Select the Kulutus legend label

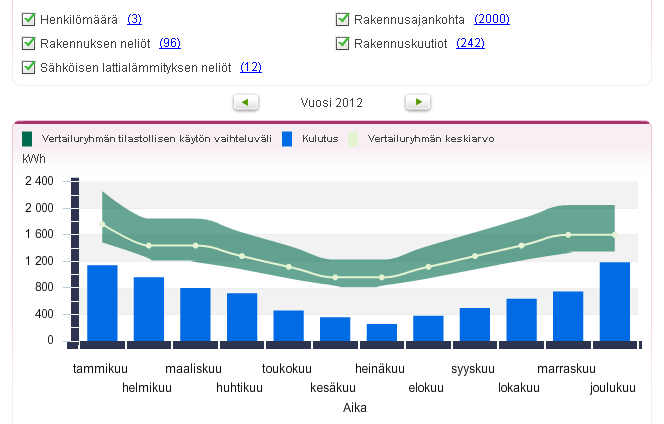320,139
